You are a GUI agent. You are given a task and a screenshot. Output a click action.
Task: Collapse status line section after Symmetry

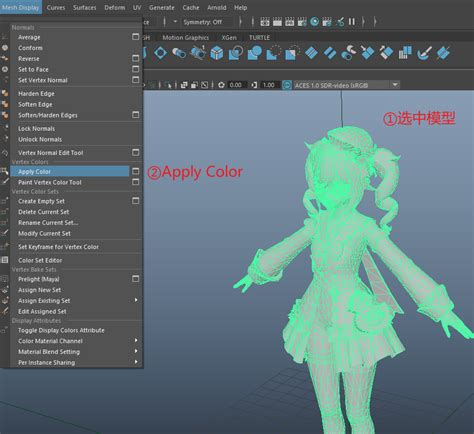point(240,22)
